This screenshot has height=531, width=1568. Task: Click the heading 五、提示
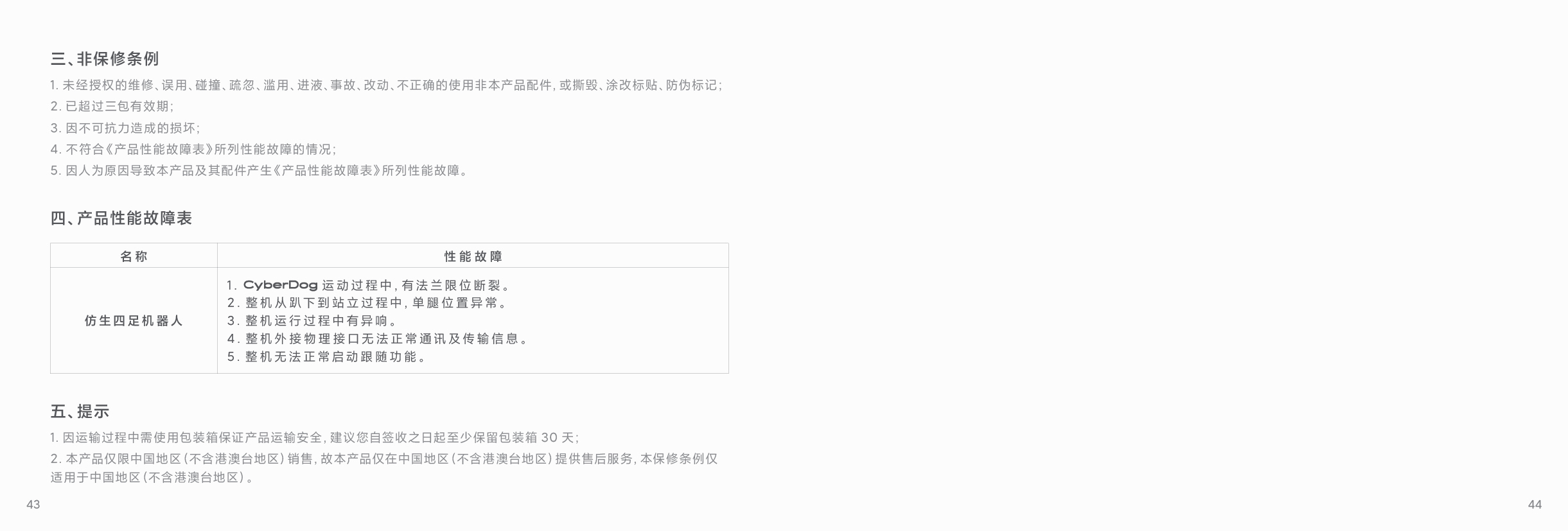click(x=80, y=411)
